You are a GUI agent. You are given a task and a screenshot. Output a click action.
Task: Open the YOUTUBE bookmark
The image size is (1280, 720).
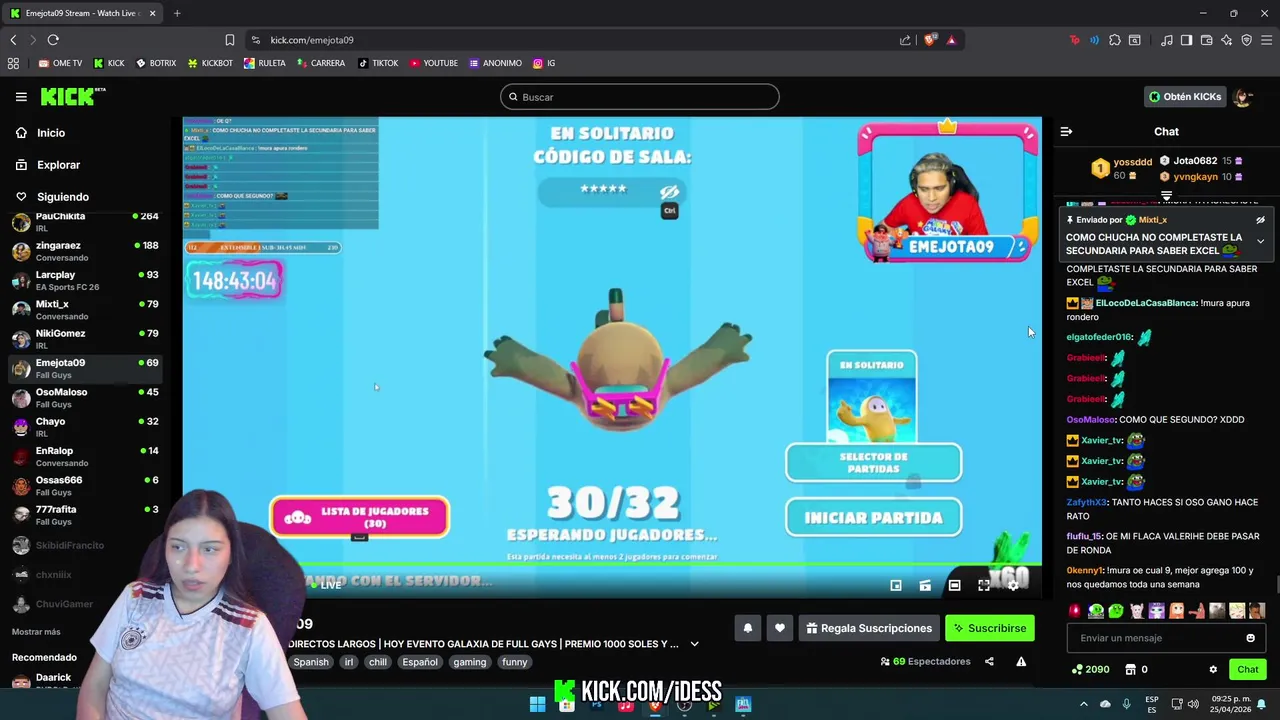(433, 63)
